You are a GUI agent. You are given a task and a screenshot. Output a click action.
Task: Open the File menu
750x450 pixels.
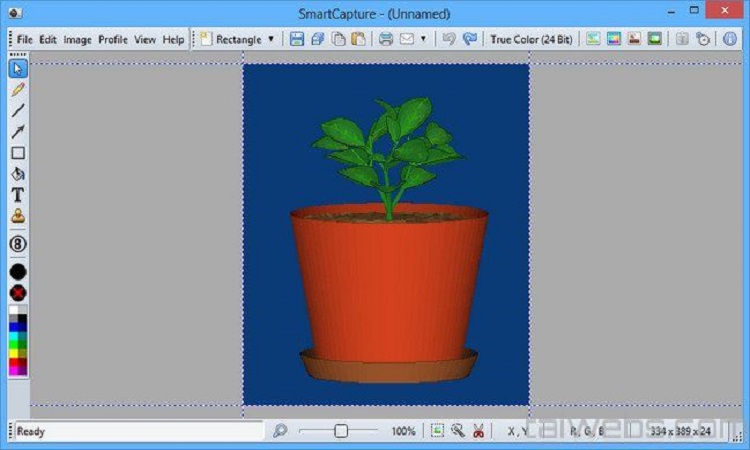click(25, 40)
